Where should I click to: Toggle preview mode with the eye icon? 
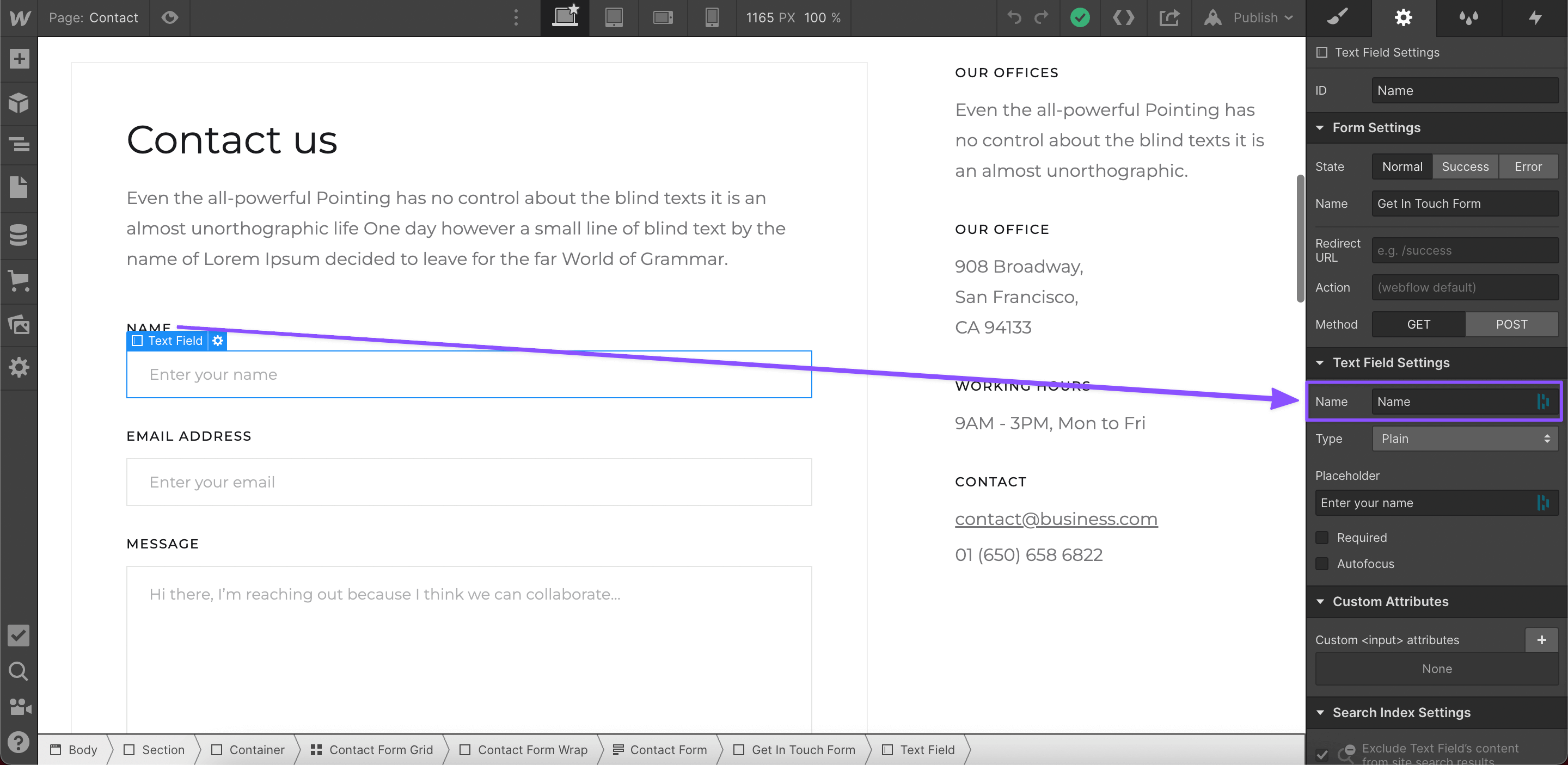pyautogui.click(x=169, y=17)
